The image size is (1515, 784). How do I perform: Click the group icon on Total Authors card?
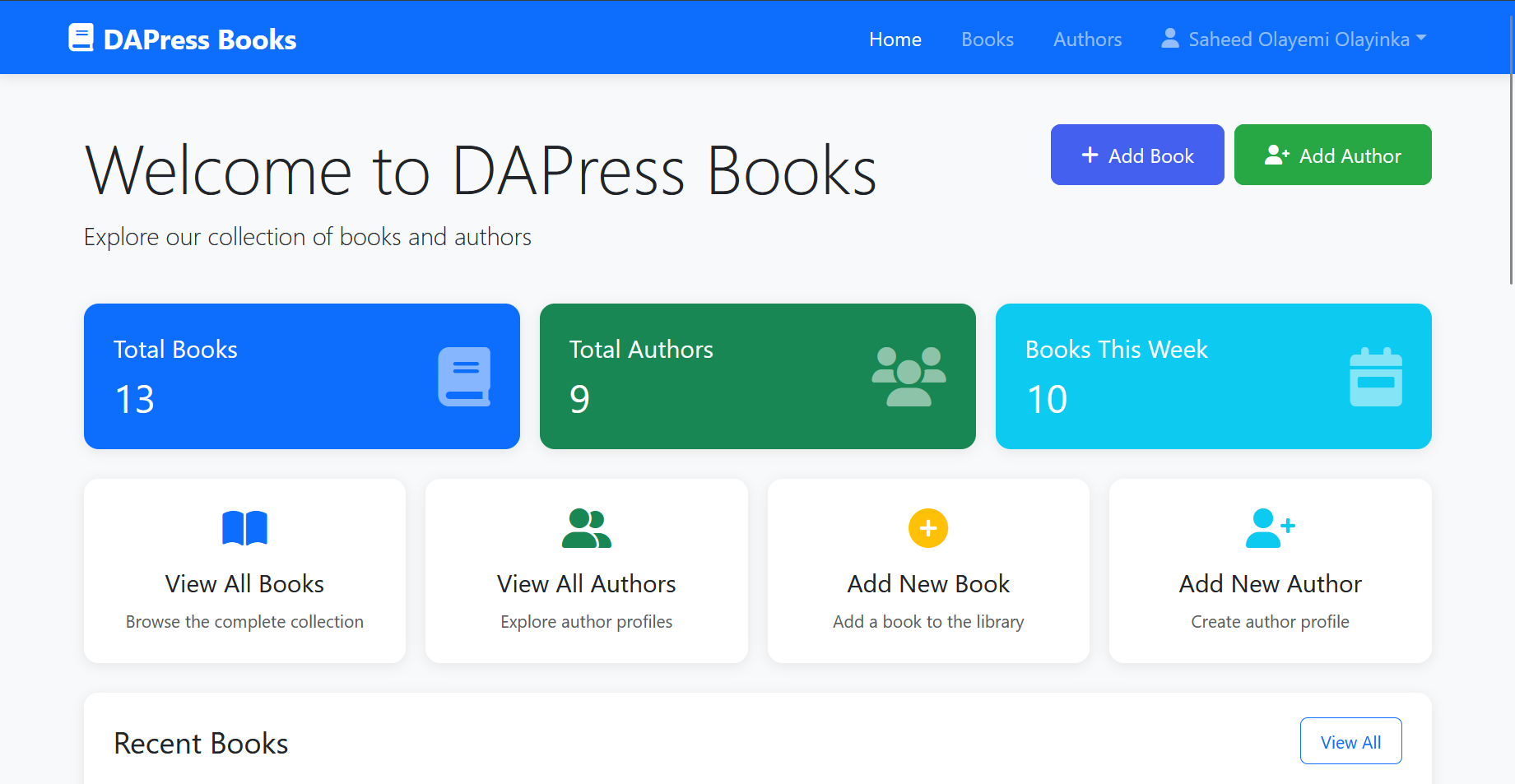point(908,376)
